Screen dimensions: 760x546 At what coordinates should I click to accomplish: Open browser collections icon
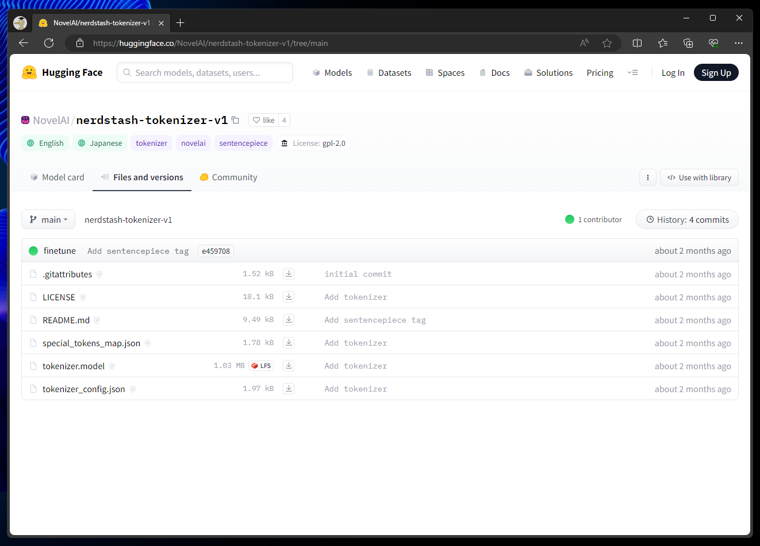pyautogui.click(x=688, y=43)
